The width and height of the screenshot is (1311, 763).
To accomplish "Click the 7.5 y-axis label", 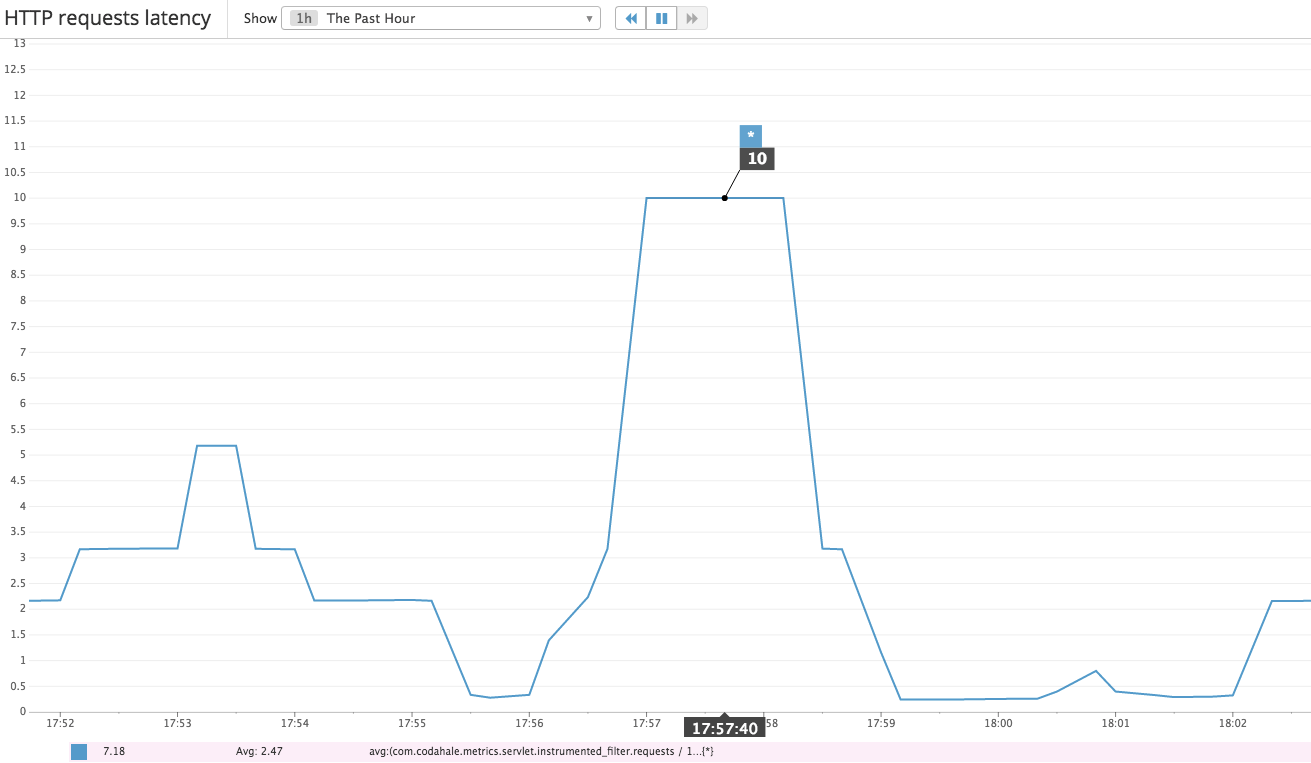I will coord(18,326).
